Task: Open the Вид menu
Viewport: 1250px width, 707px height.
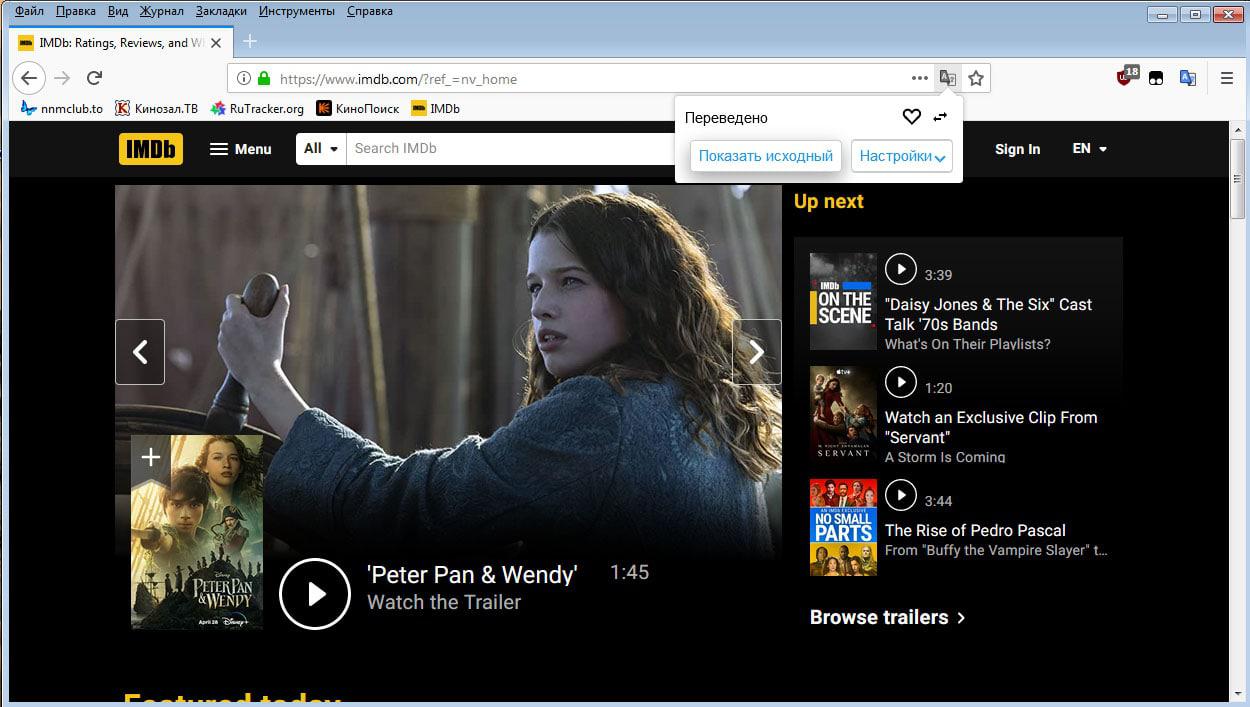Action: pyautogui.click(x=118, y=11)
